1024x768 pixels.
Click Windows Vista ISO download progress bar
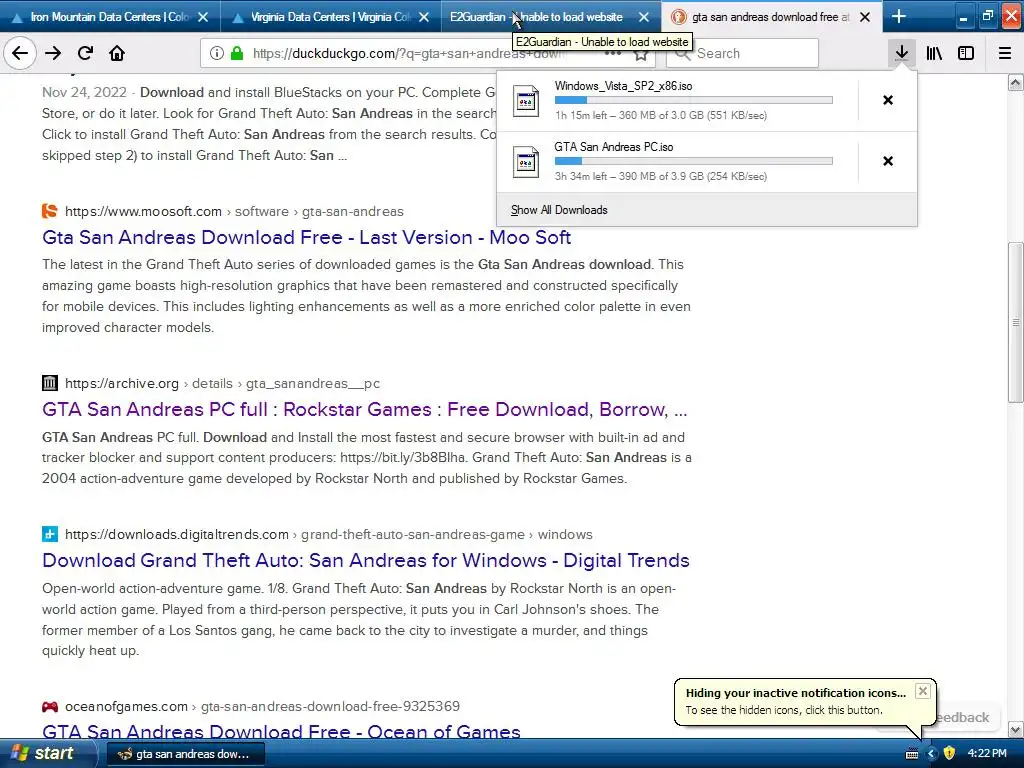click(x=694, y=100)
